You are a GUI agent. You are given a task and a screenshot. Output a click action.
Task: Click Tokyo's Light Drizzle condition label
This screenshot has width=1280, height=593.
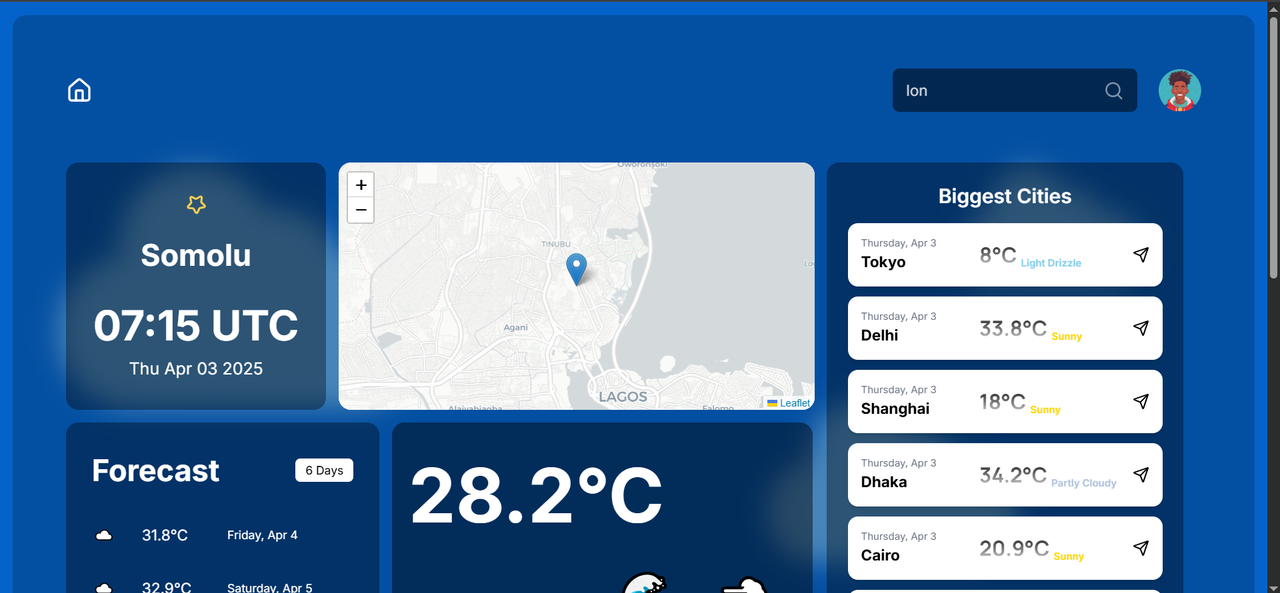tap(1051, 263)
